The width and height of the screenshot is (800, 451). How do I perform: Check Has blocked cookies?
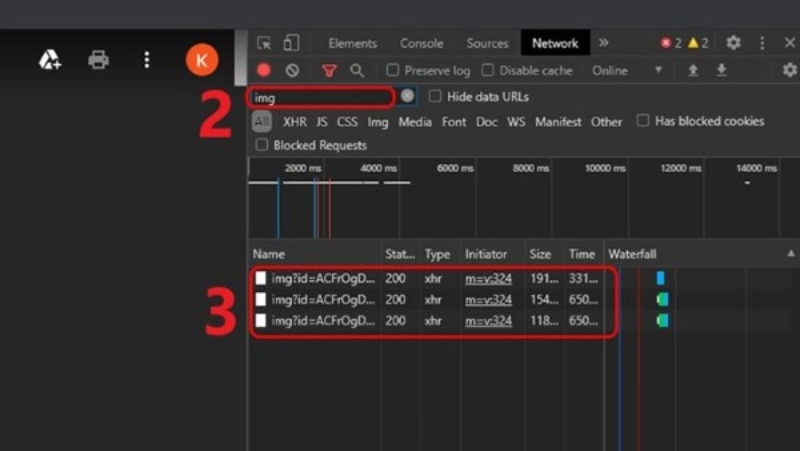coord(643,120)
